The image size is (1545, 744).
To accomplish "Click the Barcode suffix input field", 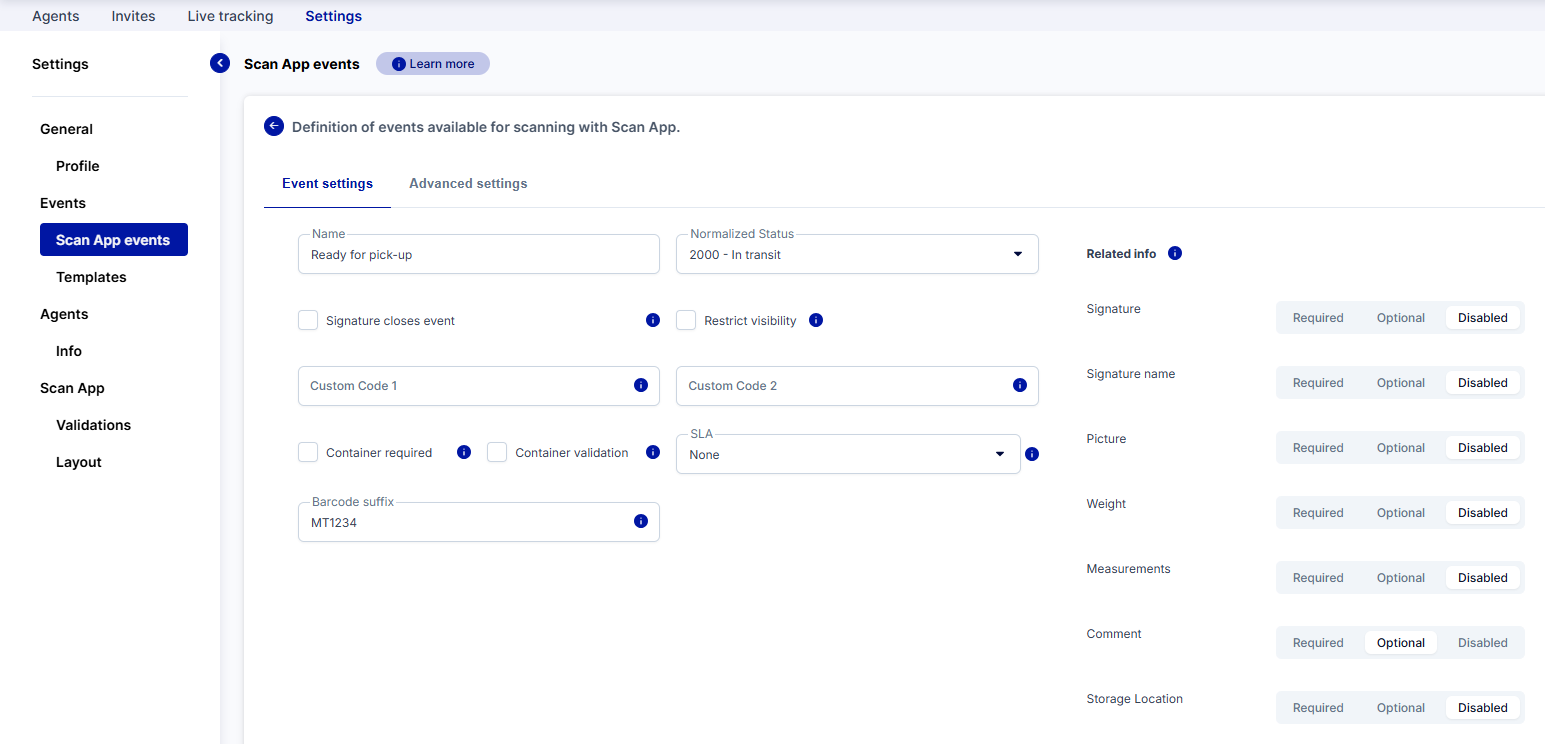I will coord(465,522).
